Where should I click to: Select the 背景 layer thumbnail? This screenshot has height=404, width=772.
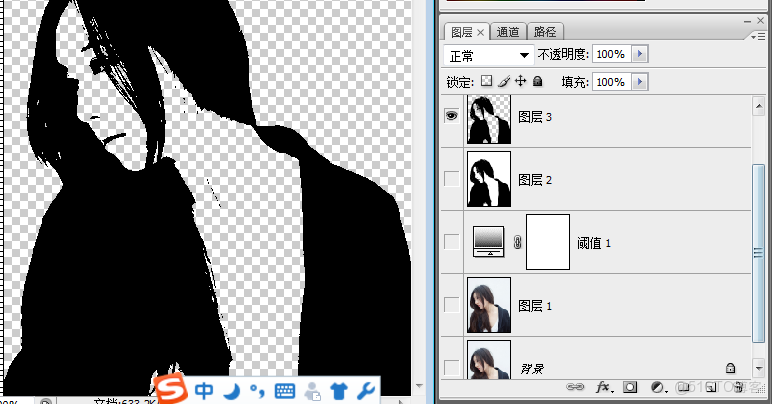click(x=489, y=360)
